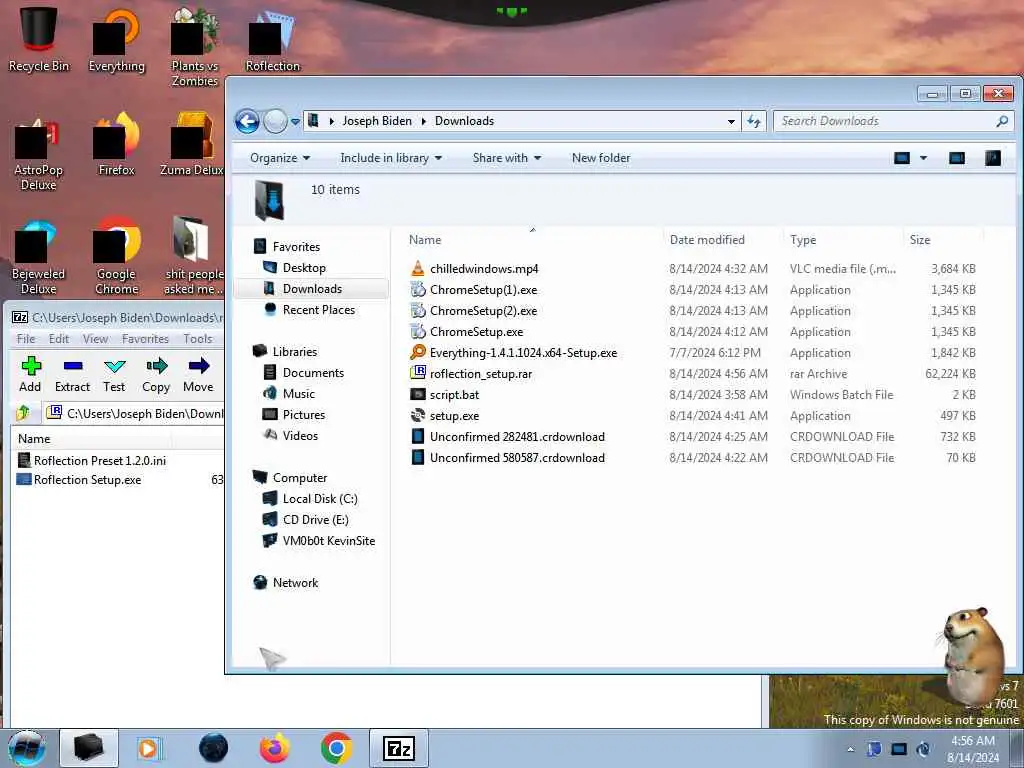The height and width of the screenshot is (768, 1024).
Task: Select Unconfirmed 282481.crdownload file
Action: [x=517, y=436]
